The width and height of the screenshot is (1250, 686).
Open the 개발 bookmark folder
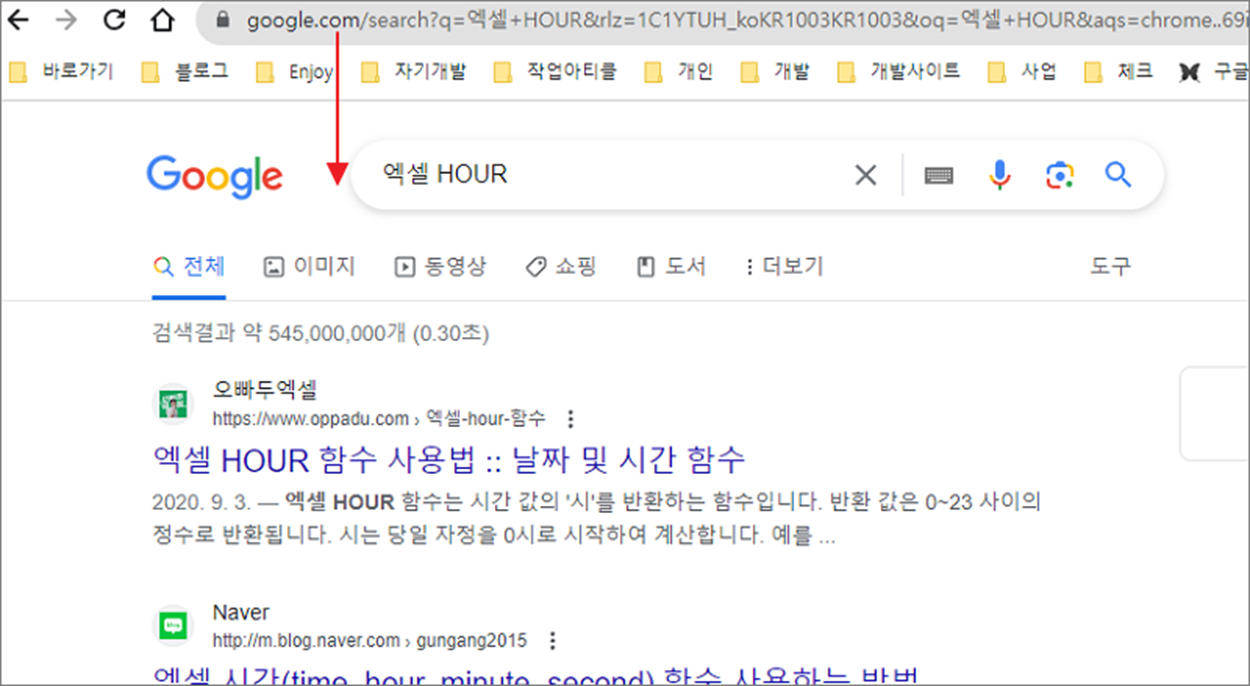pyautogui.click(x=776, y=72)
